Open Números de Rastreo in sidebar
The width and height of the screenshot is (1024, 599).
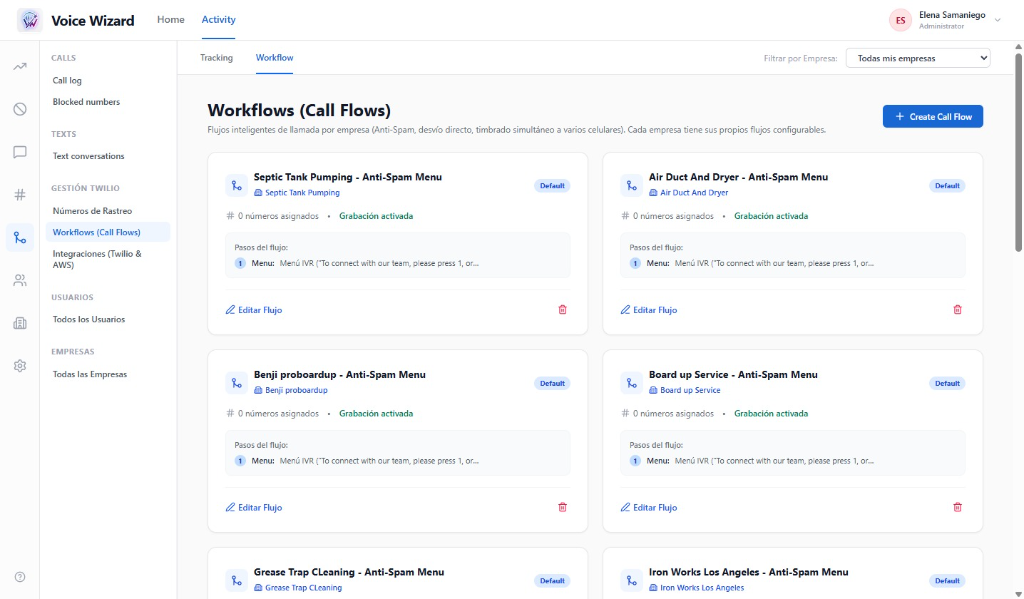point(92,211)
